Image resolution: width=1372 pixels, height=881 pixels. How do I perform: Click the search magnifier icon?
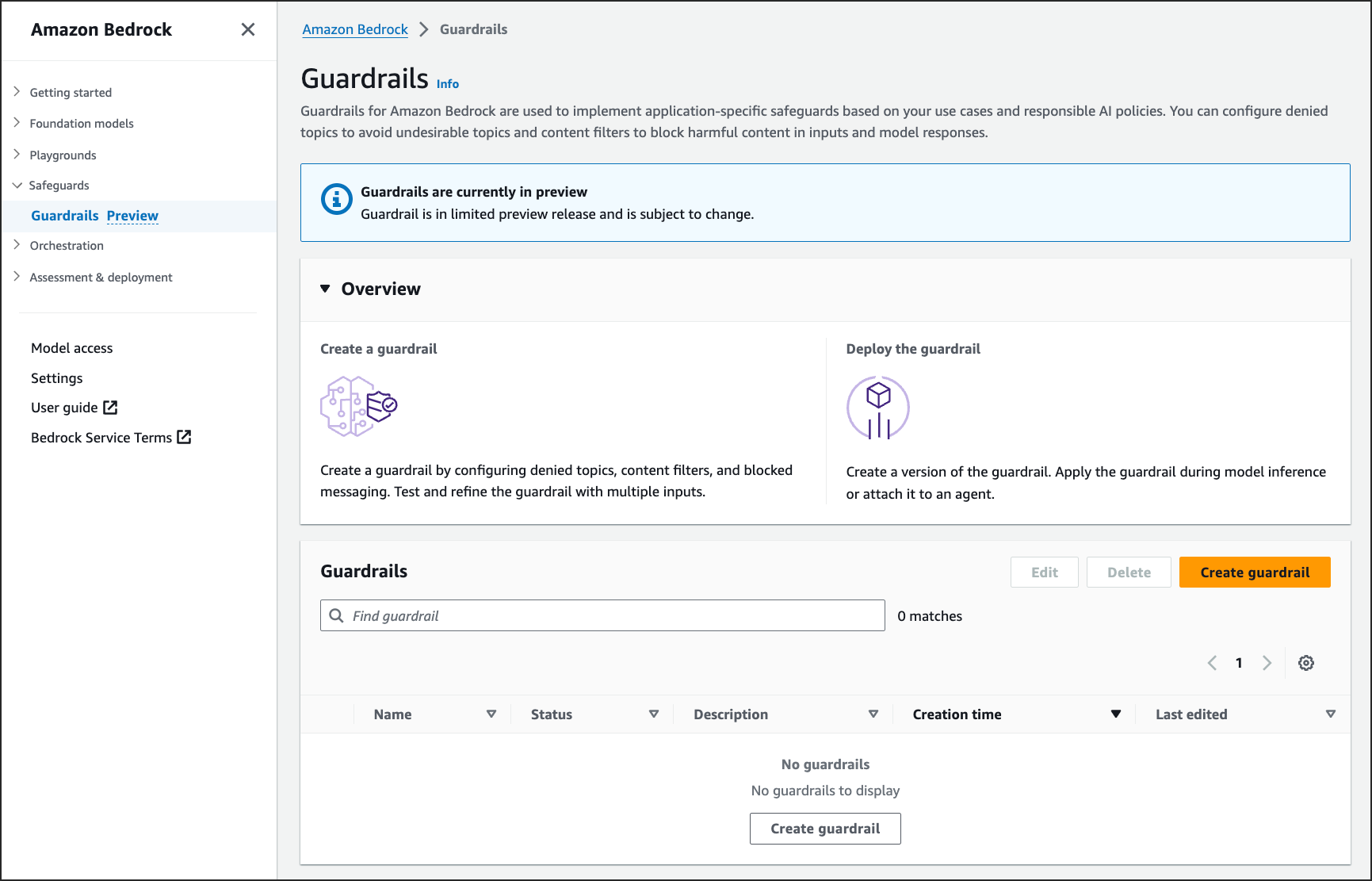pyautogui.click(x=337, y=615)
